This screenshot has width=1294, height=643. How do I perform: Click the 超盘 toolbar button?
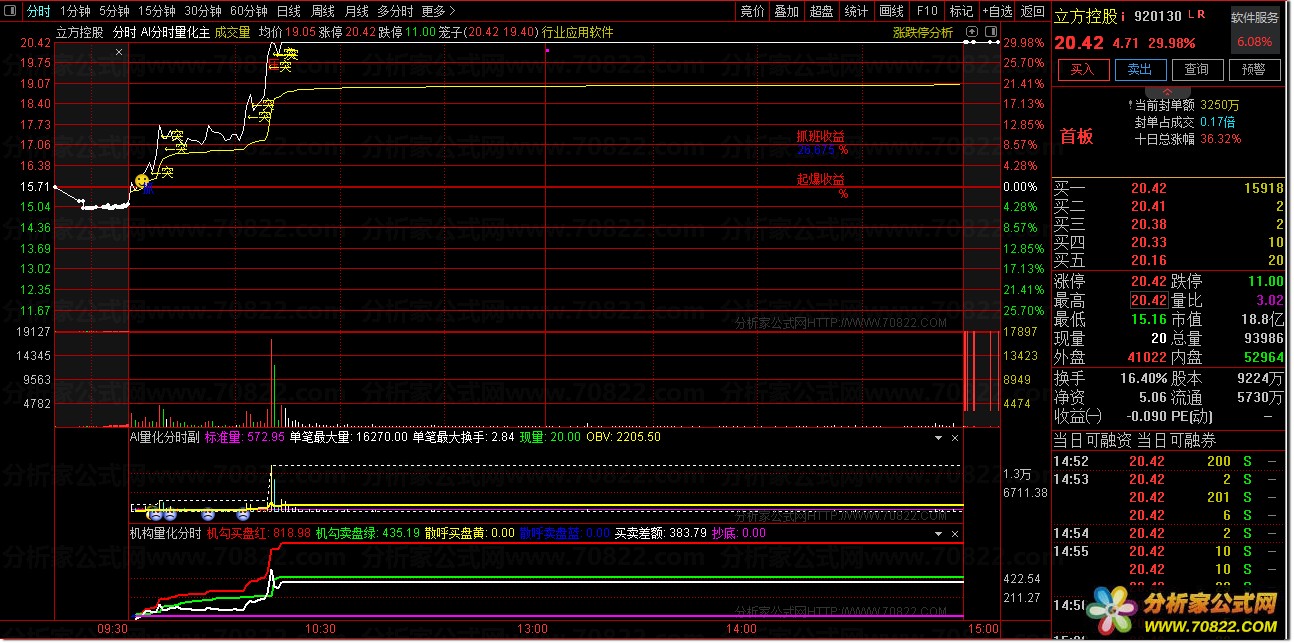click(822, 11)
